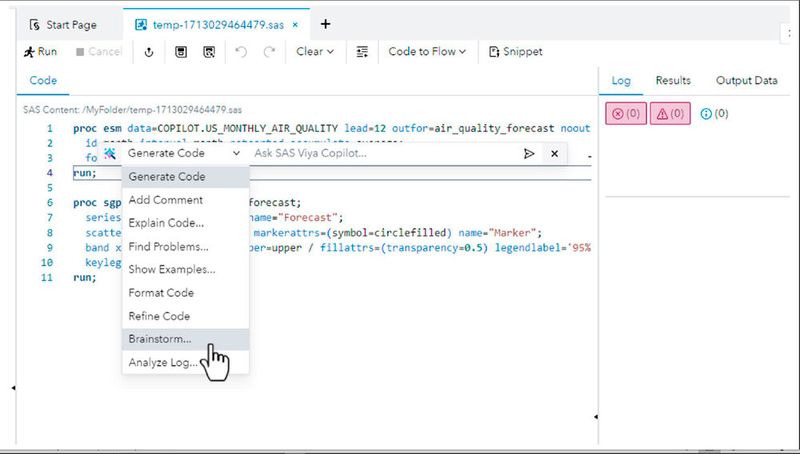Click the timer/schedule icon in toolbar

[x=148, y=52]
